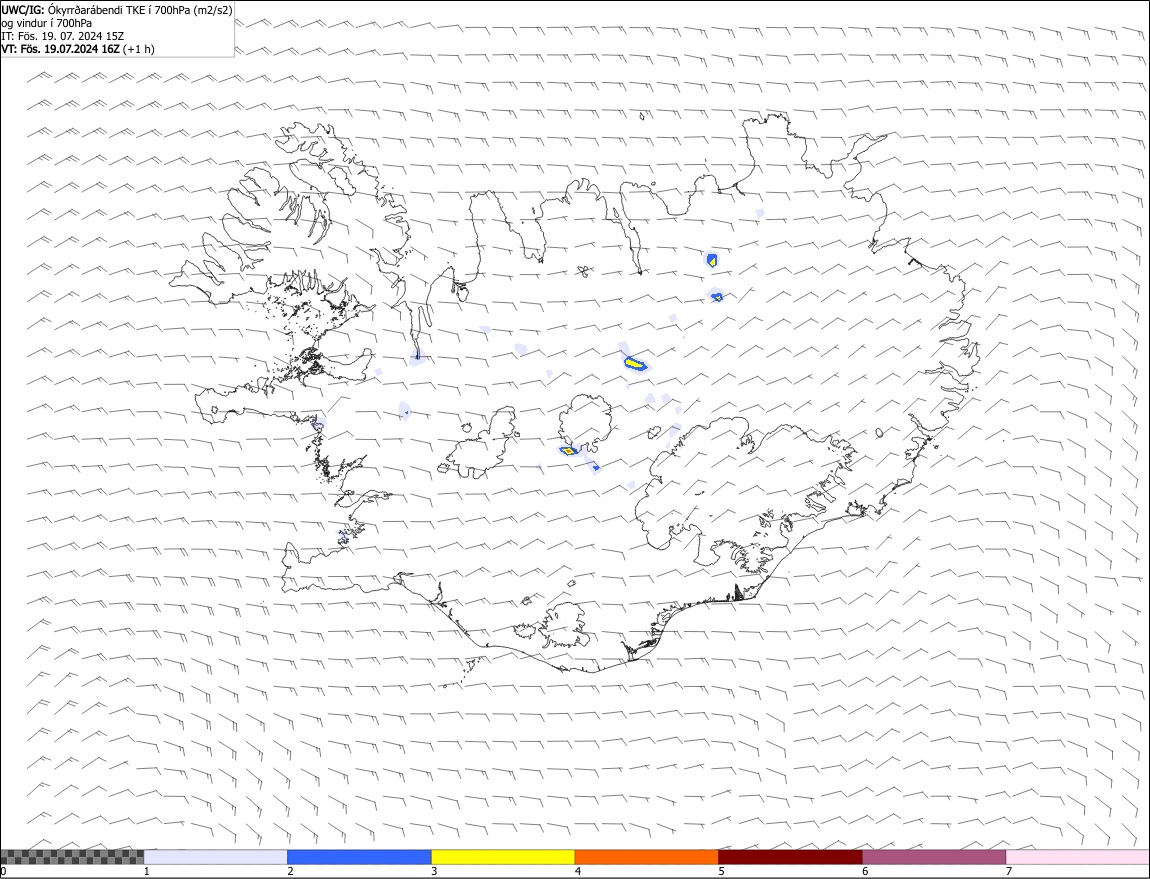Screen dimensions: 1150x879
Task: Click the dark red legend swatch (5–6)
Action: click(x=790, y=857)
